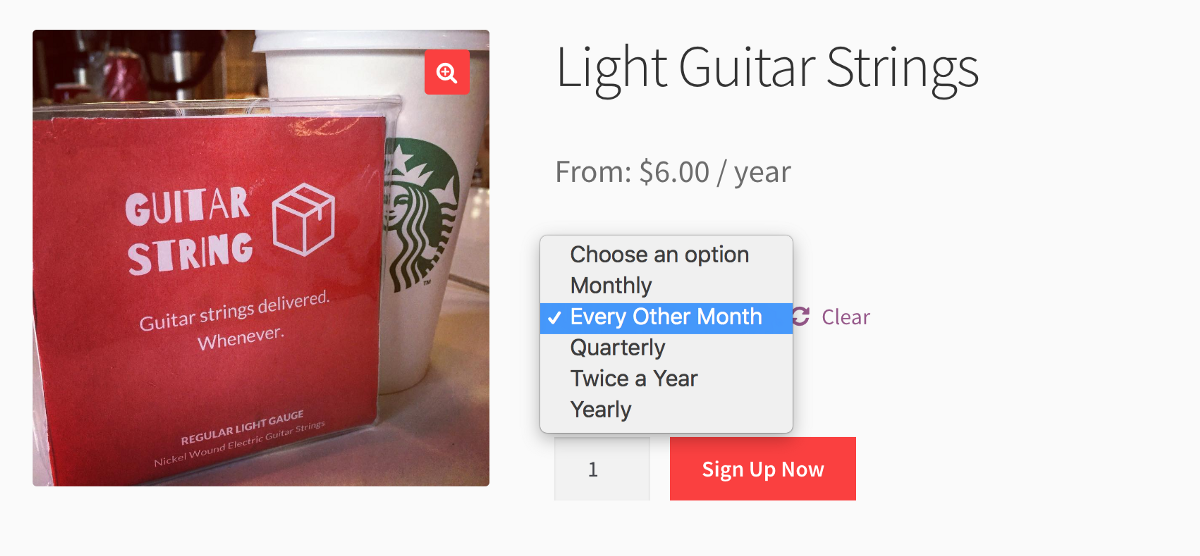Choose the Yearly subscription option
The image size is (1200, 556).
600,410
